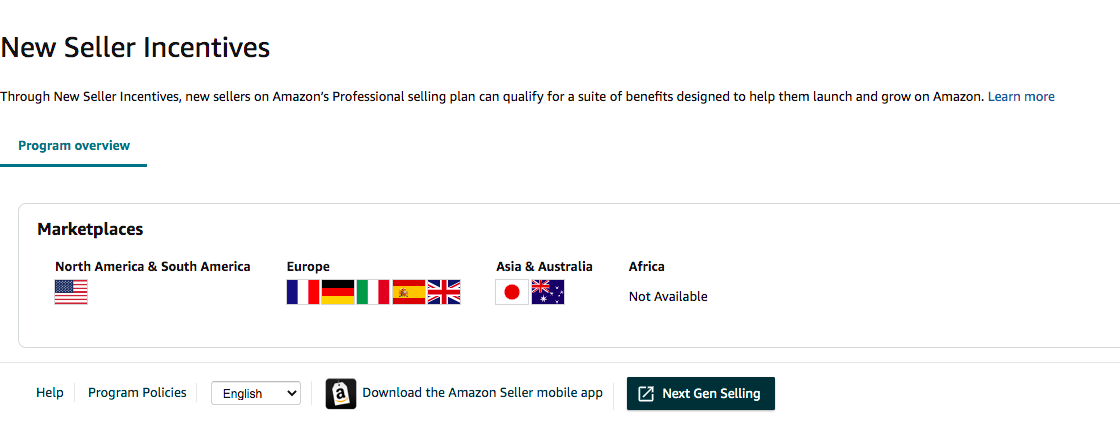
Task: Open the Spain flag marketplace
Action: click(409, 292)
